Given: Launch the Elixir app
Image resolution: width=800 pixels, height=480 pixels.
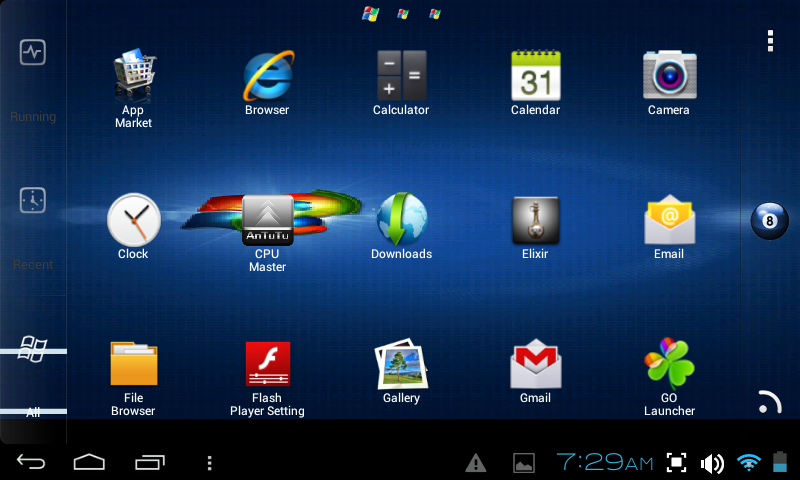Looking at the screenshot, I should 536,220.
